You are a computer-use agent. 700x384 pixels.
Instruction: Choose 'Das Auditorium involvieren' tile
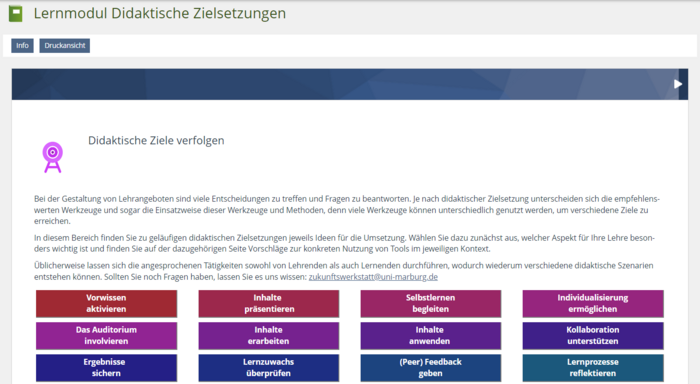tap(106, 336)
